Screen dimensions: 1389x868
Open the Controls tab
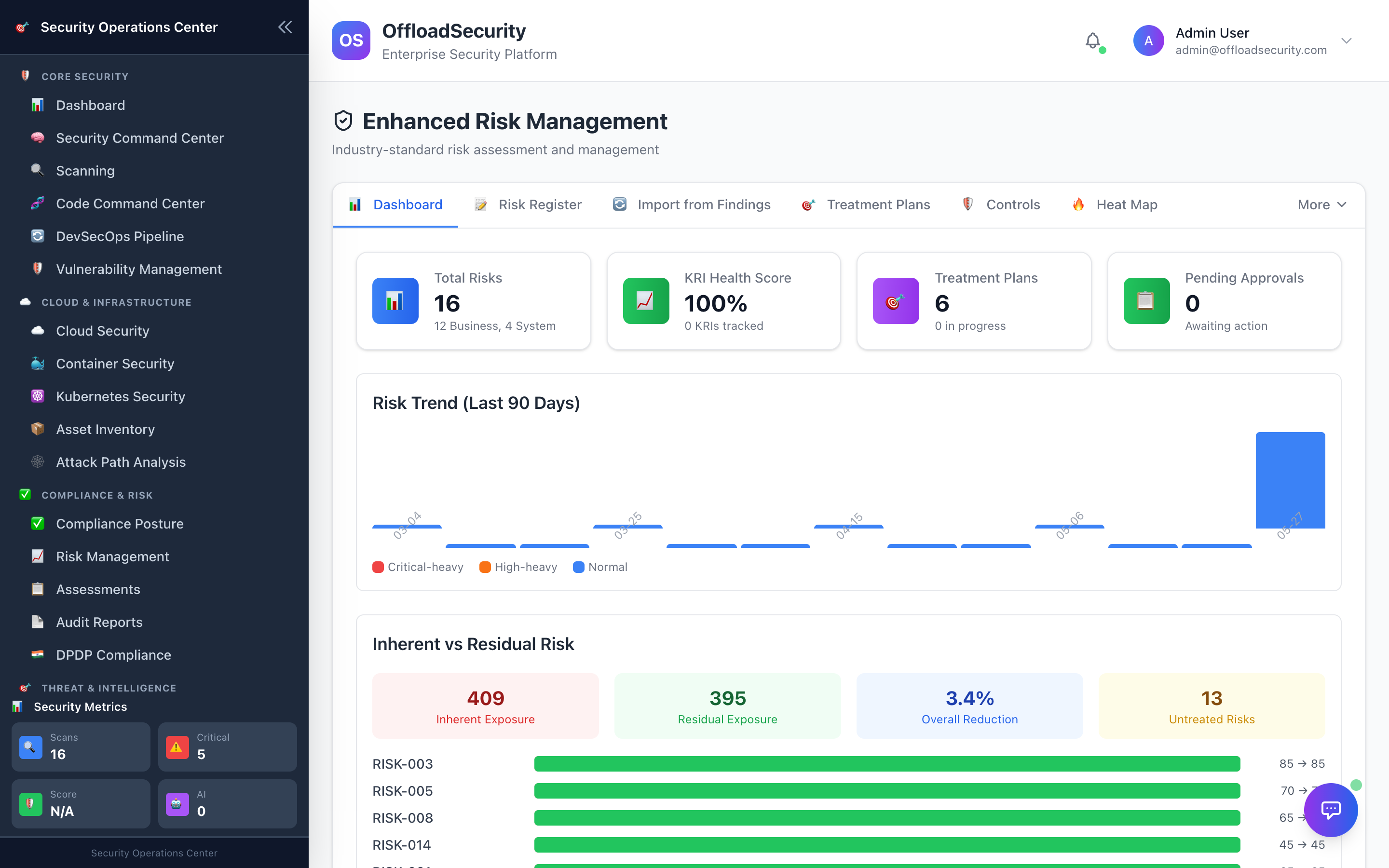click(1001, 205)
